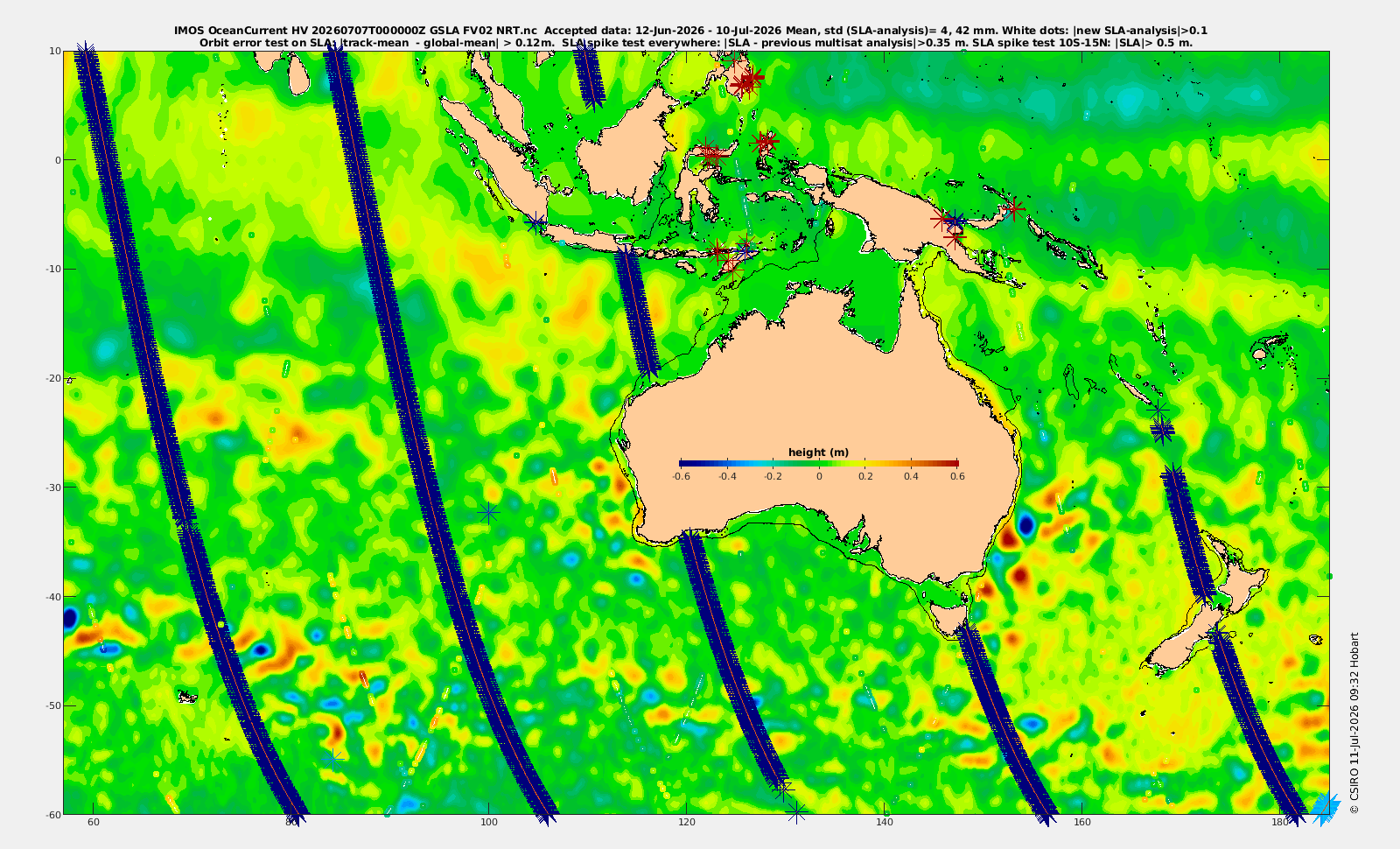Click the longitude axis label '160'
Image resolution: width=1400 pixels, height=849 pixels.
pos(1082,822)
